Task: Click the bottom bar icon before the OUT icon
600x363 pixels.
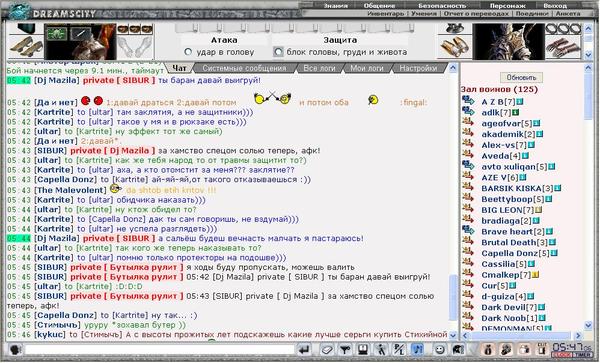Action: coord(525,349)
